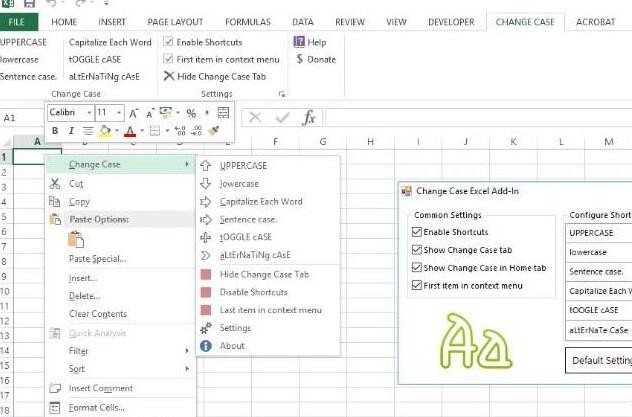Viewport: 632px width, 417px height.
Task: Click Capitalize Each Word ribbon button
Action: pos(110,42)
